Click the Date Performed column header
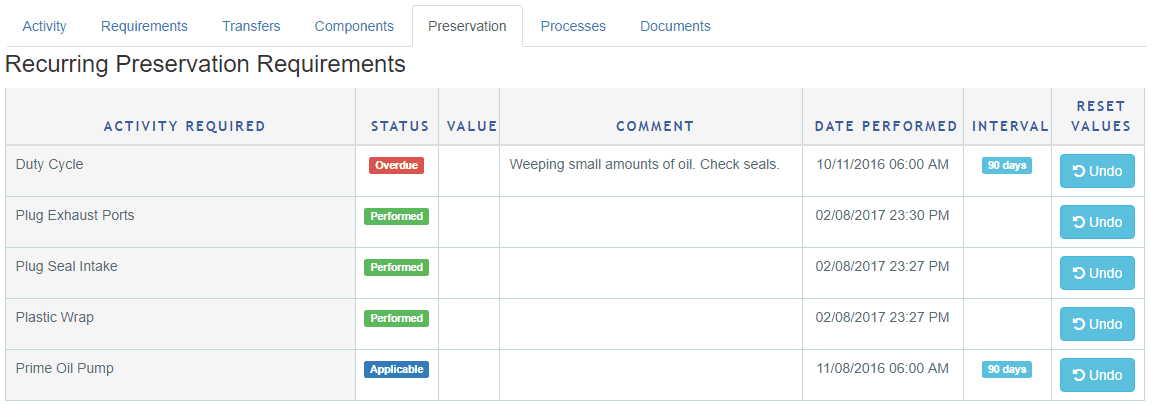1157x405 pixels. click(886, 126)
